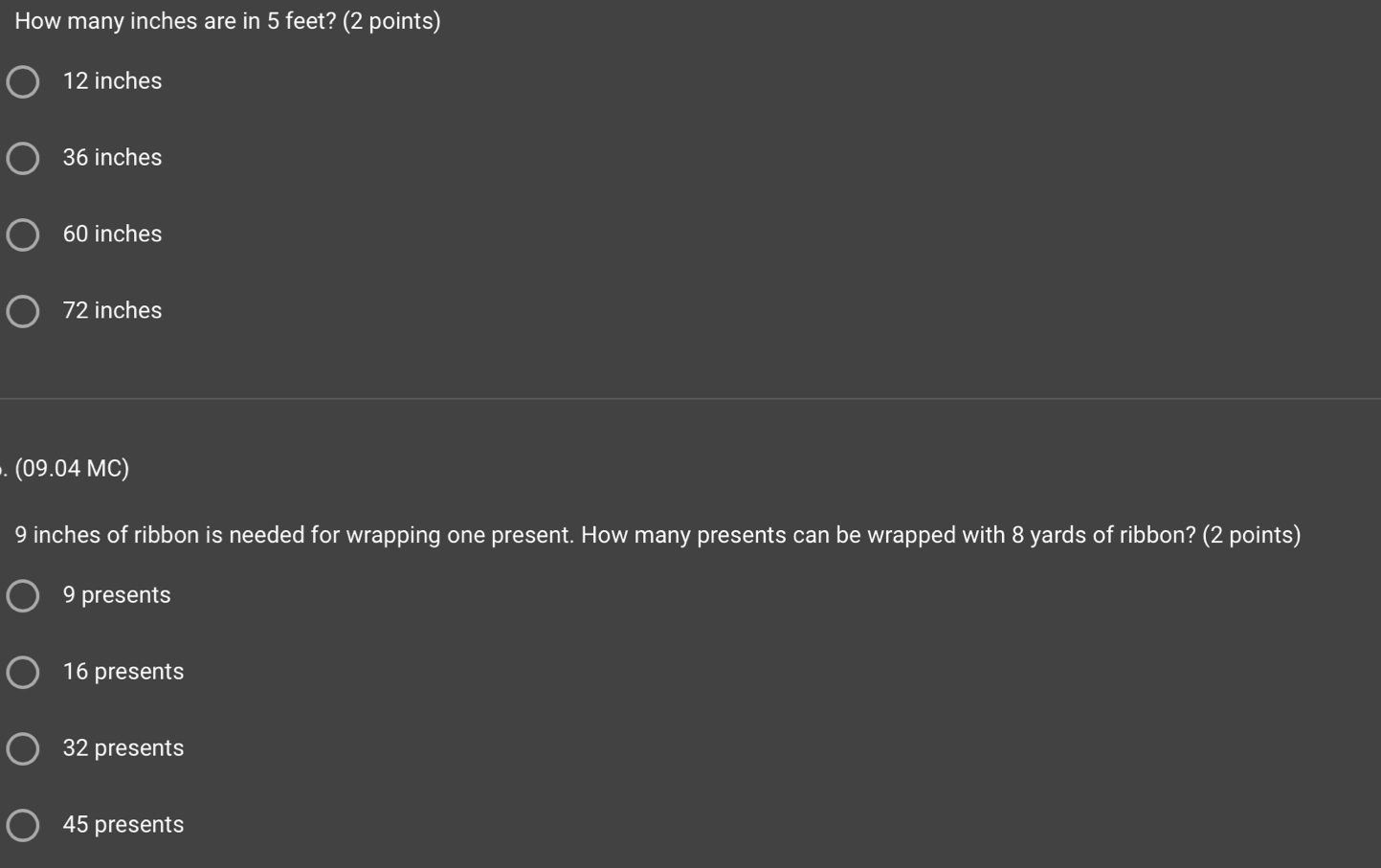Pick the 45 presents radio button
Screen dimensions: 1381x868
22,825
